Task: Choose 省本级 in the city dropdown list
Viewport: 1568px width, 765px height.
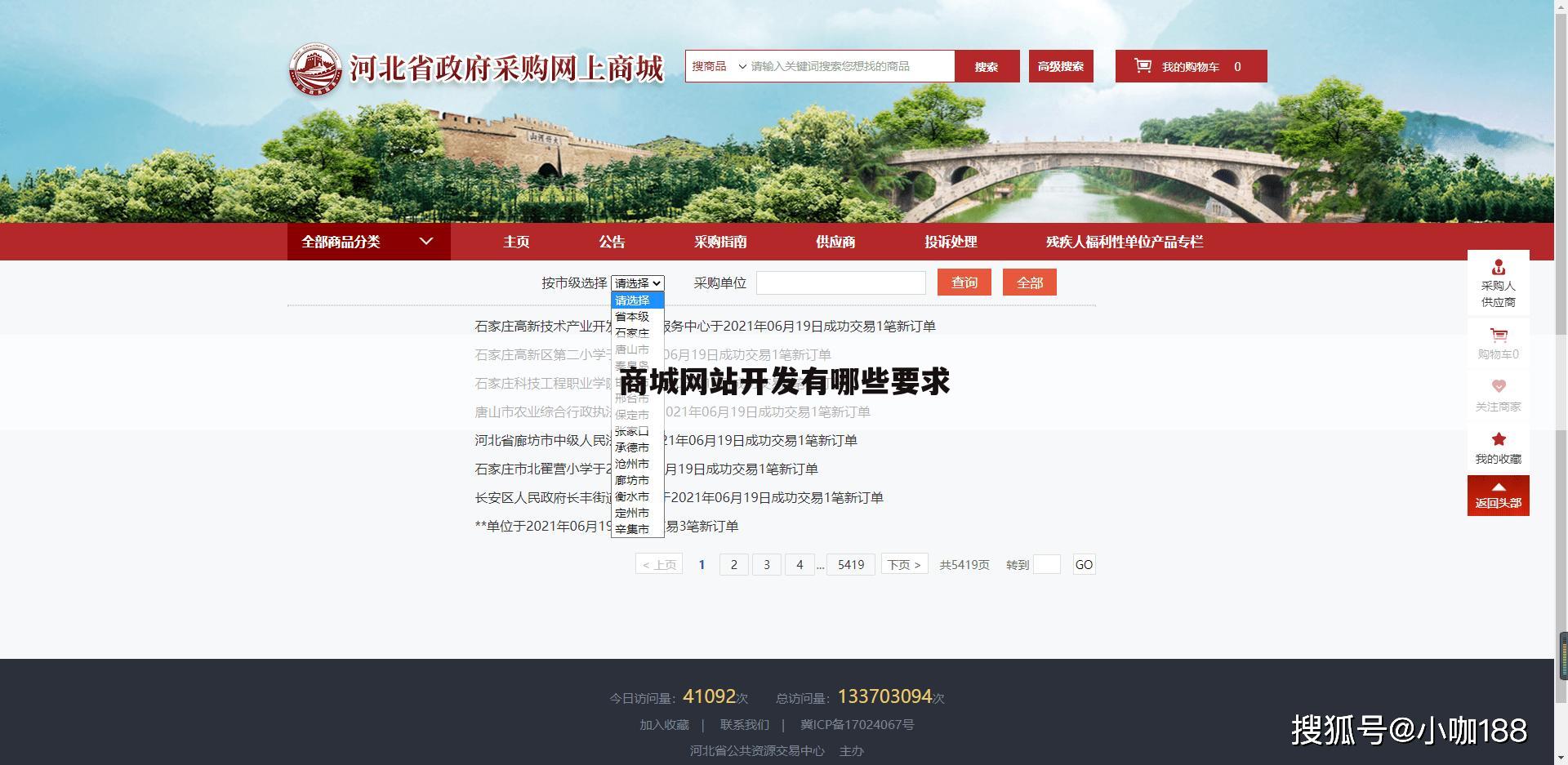Action: [x=637, y=317]
